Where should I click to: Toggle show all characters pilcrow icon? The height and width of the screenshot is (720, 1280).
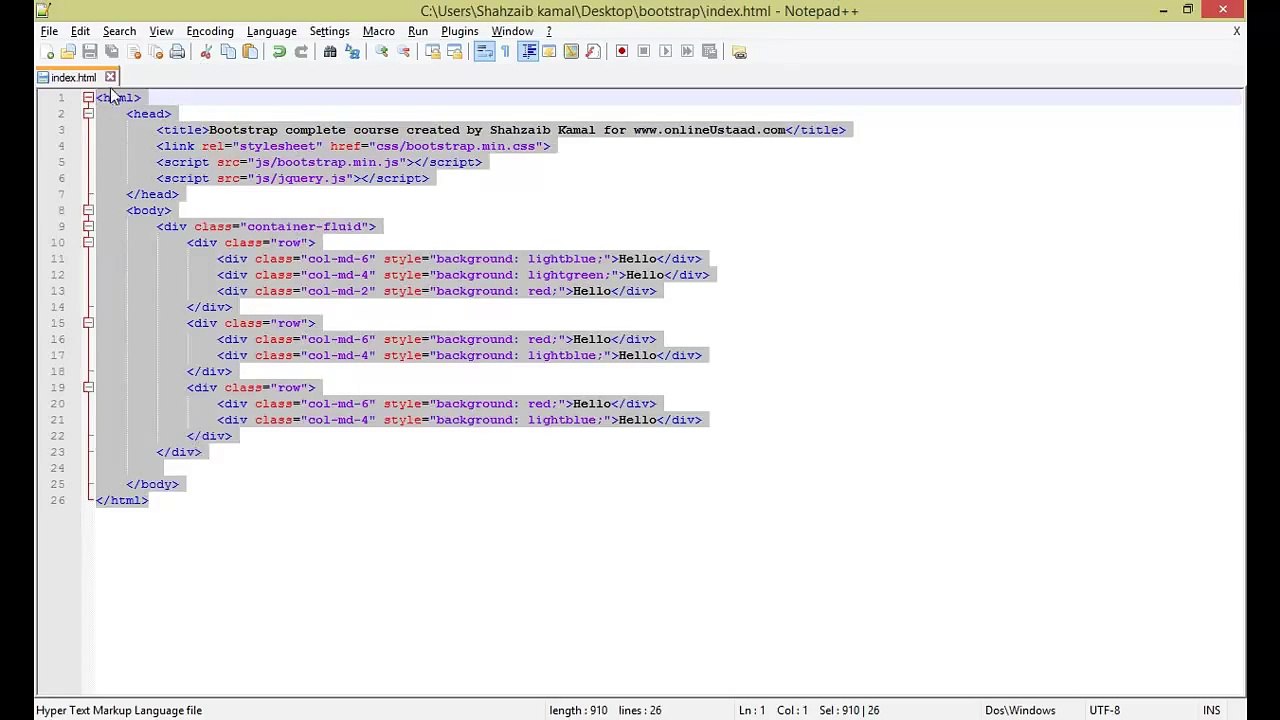point(505,52)
